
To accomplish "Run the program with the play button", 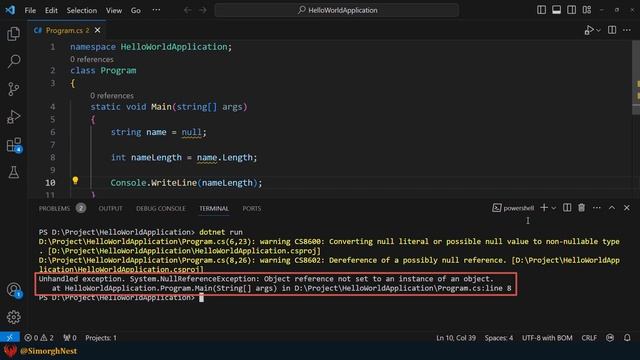I will [x=589, y=30].
